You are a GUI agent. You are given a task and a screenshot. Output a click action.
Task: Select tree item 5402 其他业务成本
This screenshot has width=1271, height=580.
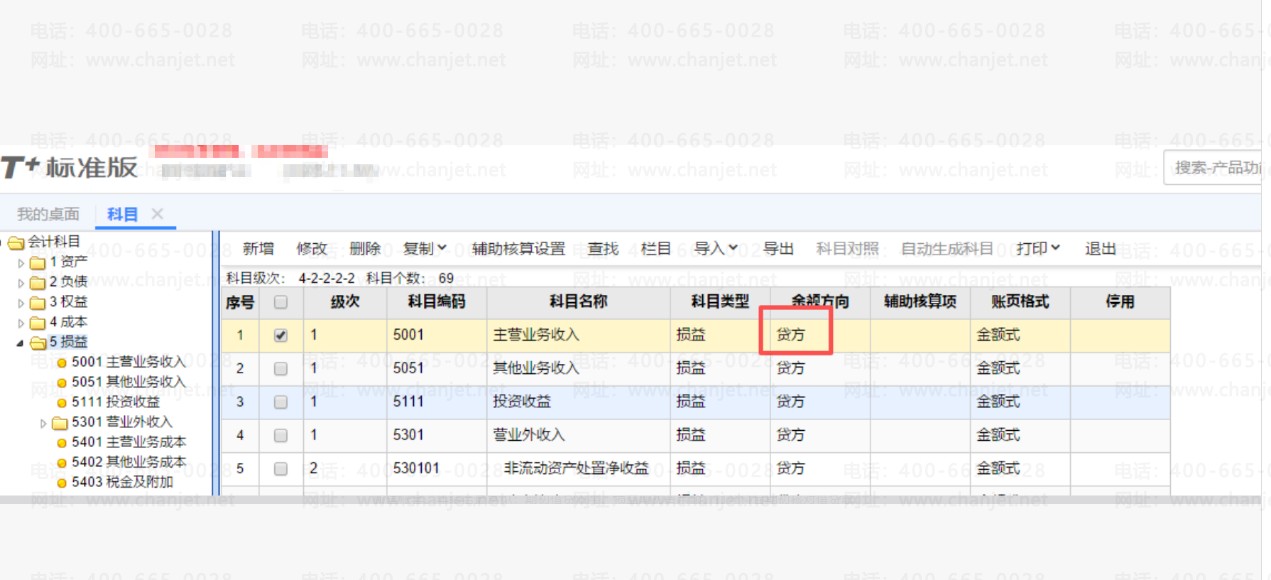[x=129, y=463]
